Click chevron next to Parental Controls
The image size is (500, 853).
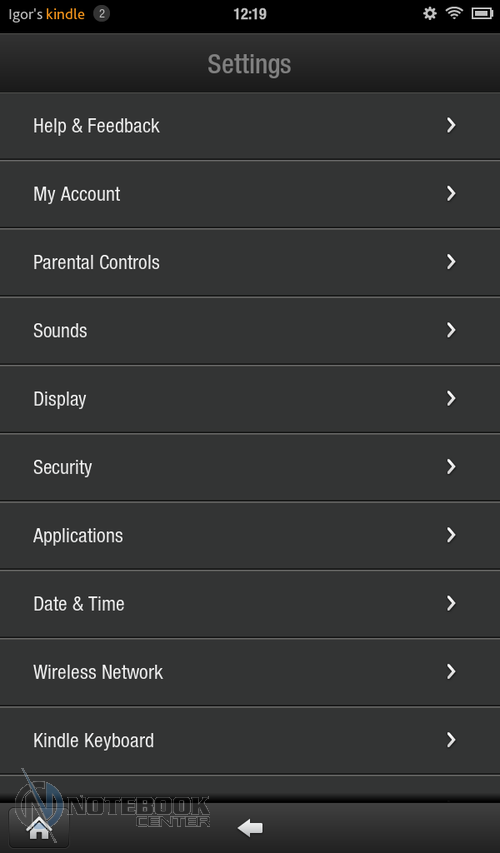(451, 262)
